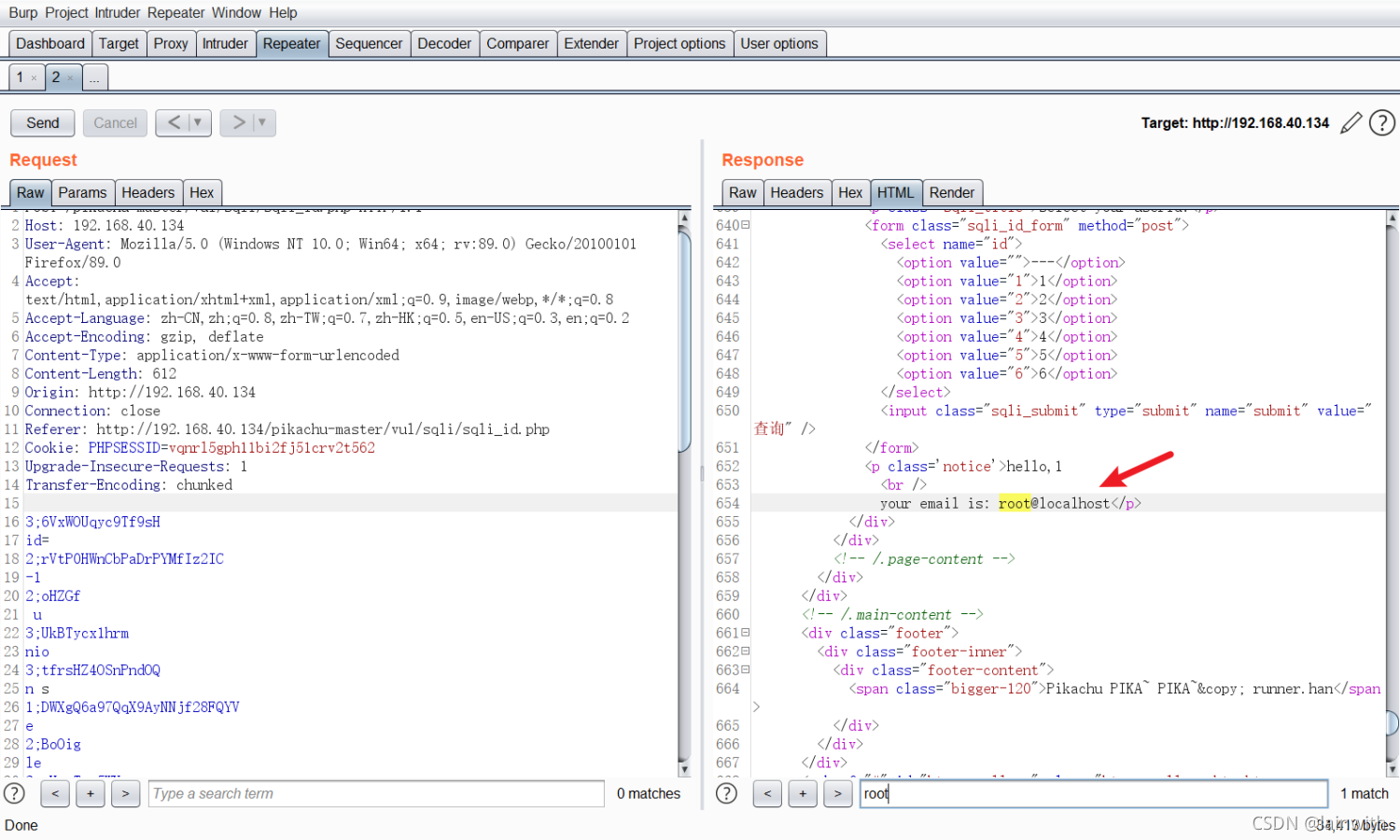The width and height of the screenshot is (1400, 840).
Task: Collapse the form tag at line 640
Action: click(746, 225)
